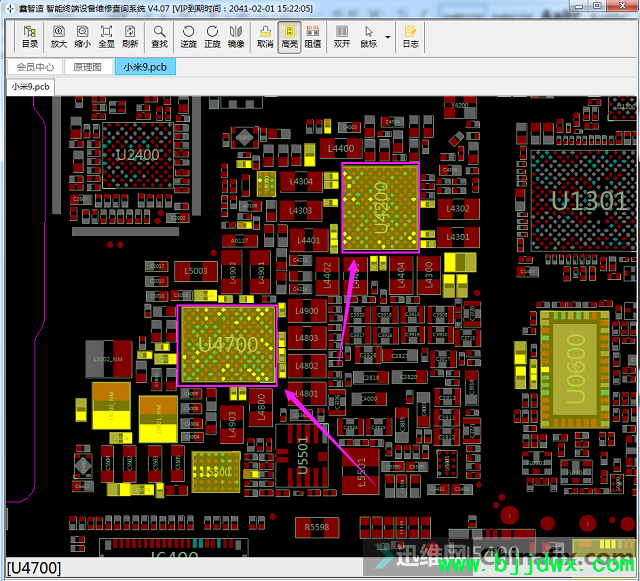
Task: Select the highlighted 小米9.pcb tab
Action: [x=145, y=67]
